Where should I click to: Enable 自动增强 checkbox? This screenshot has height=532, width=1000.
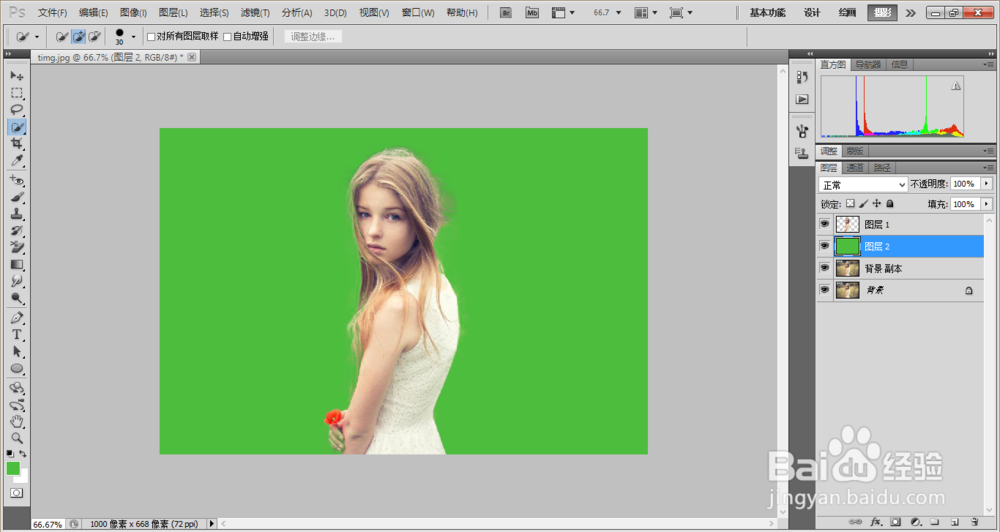[227, 37]
